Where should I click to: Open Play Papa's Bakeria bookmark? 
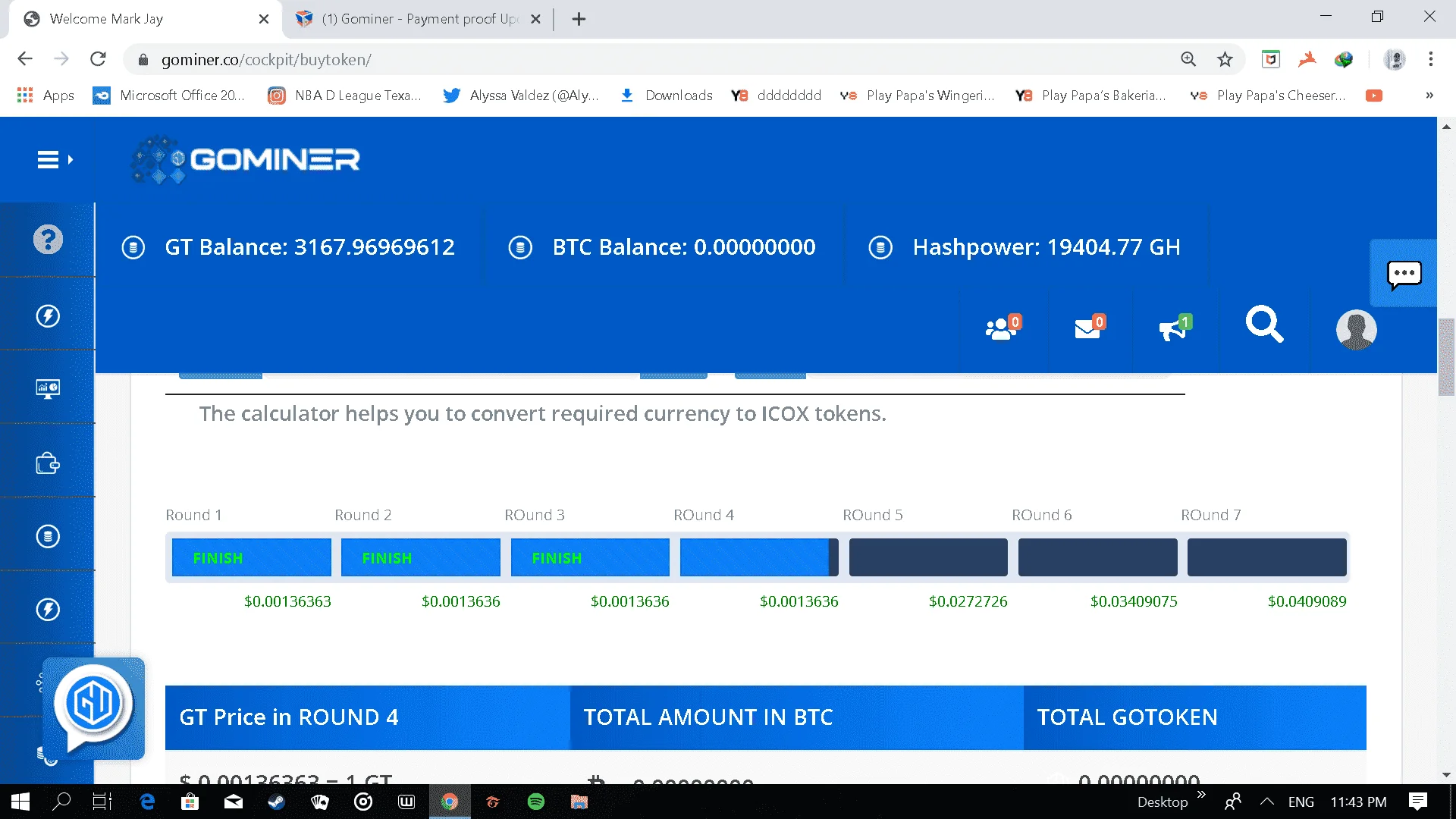[x=1091, y=96]
